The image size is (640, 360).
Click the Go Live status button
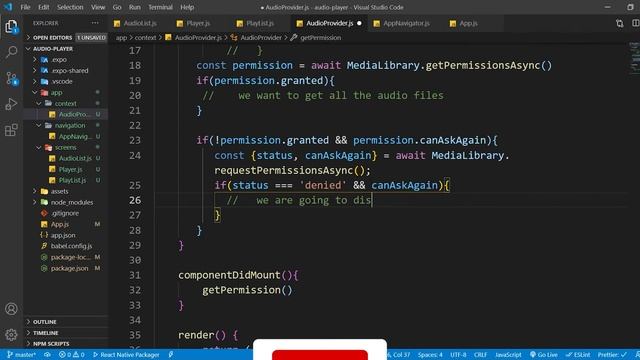[544, 355]
